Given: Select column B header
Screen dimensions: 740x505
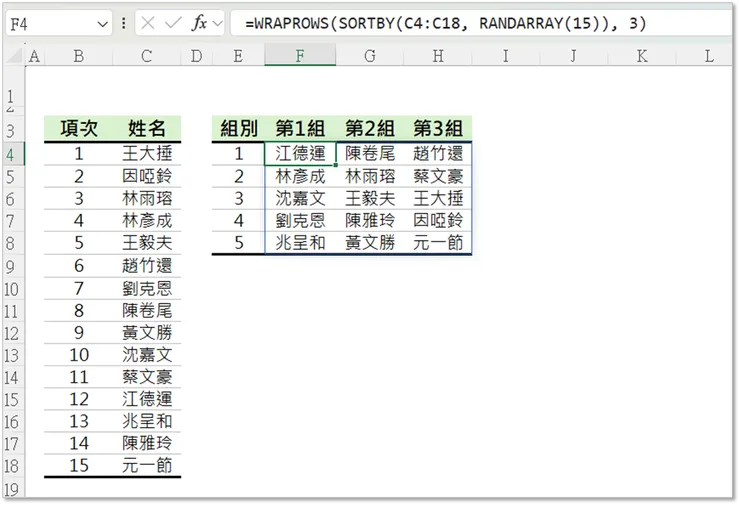Looking at the screenshot, I should coord(78,56).
